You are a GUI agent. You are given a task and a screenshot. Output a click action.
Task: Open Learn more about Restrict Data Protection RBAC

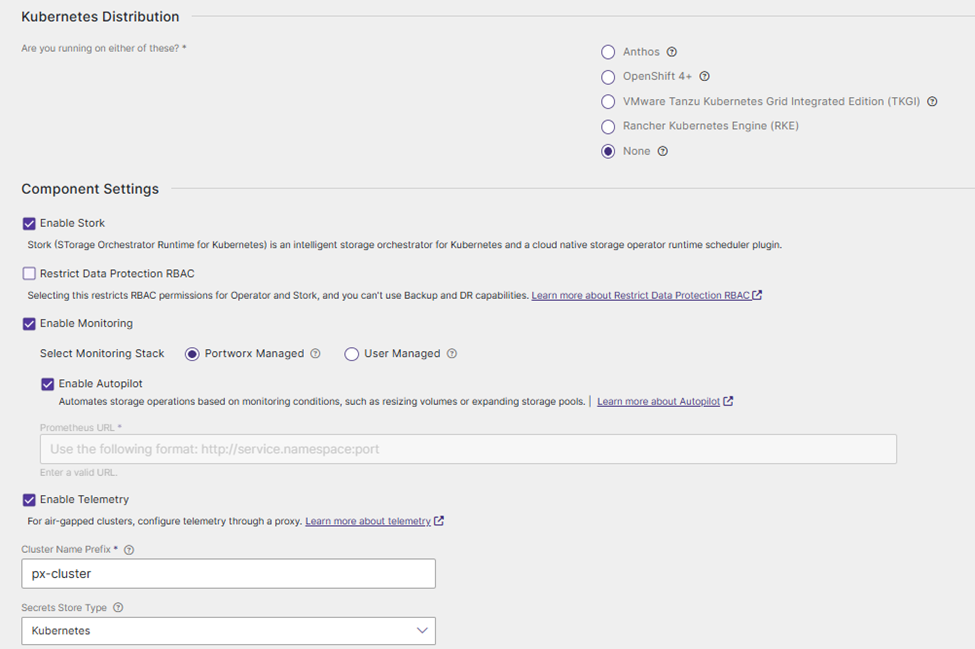point(640,295)
